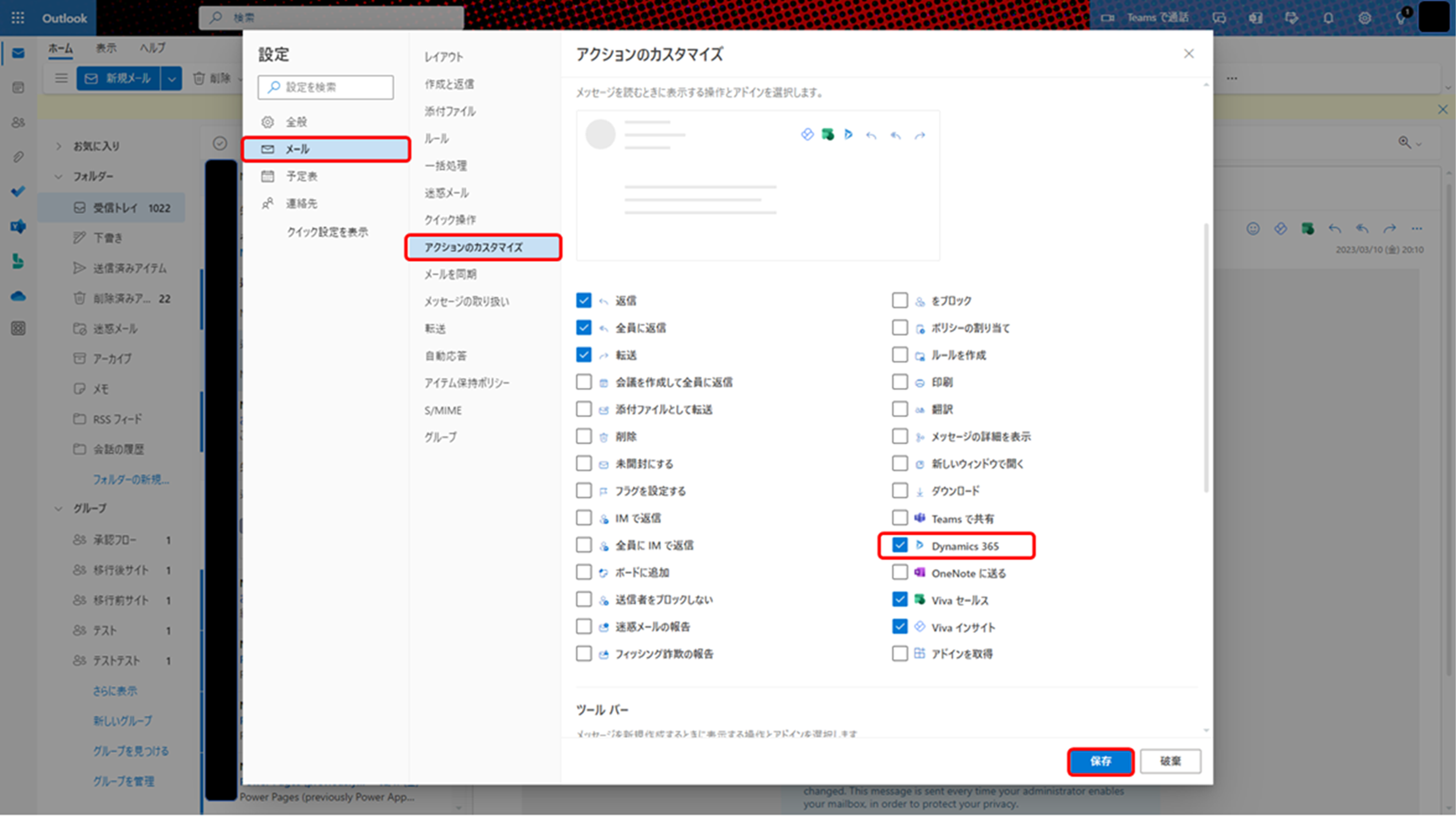
Task: Click the forward arrow on the message
Action: tap(1389, 229)
